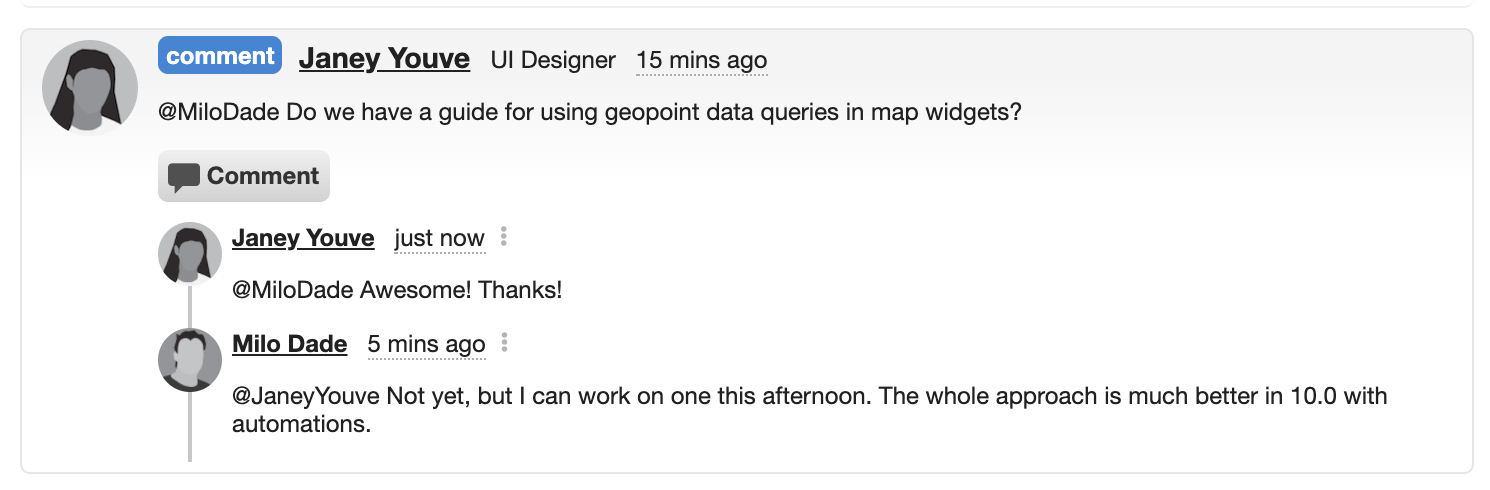This screenshot has width=1490, height=490.
Task: Open kebab menu beside "5 mins ago" timestamp
Action: click(x=504, y=343)
